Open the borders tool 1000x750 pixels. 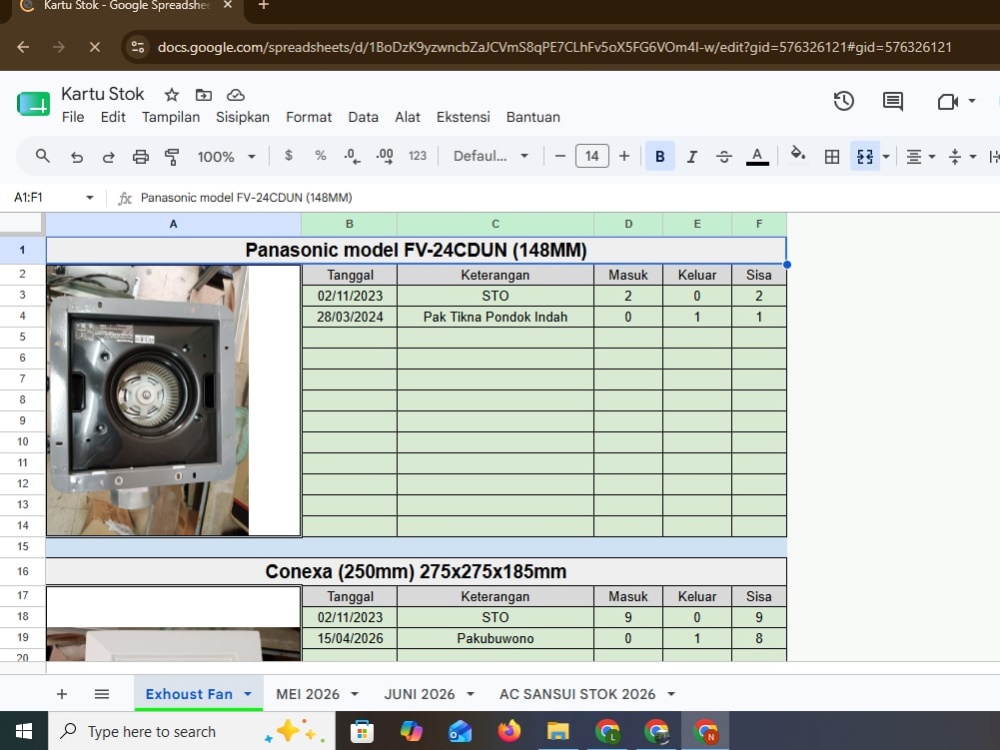pyautogui.click(x=832, y=156)
